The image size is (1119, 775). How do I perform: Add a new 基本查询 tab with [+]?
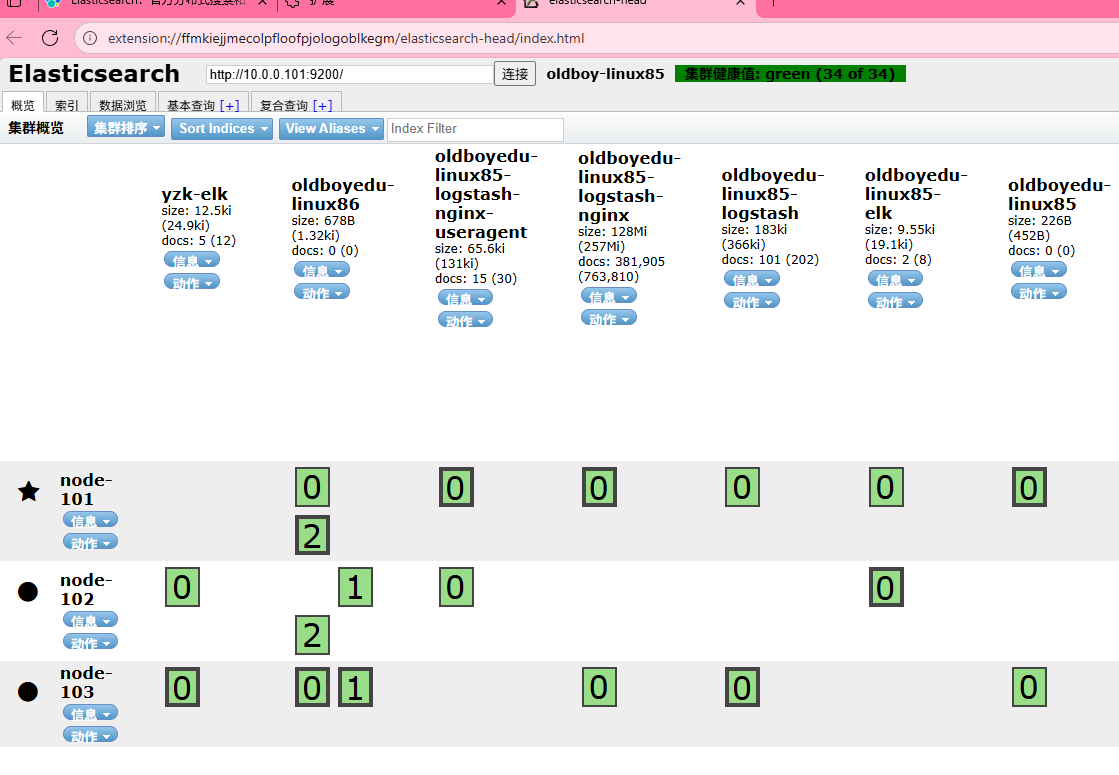230,106
